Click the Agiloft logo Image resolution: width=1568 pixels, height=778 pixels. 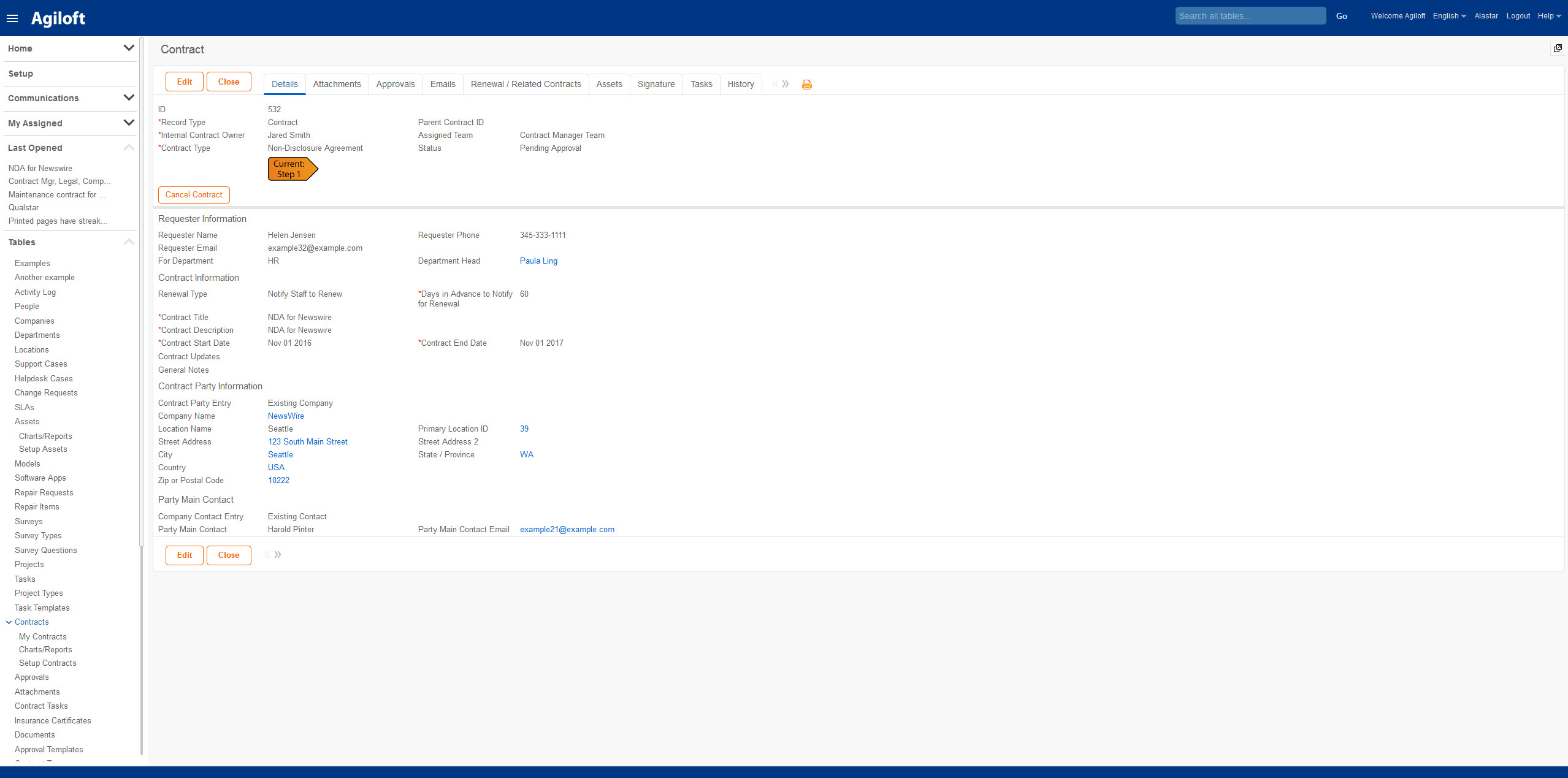[58, 18]
